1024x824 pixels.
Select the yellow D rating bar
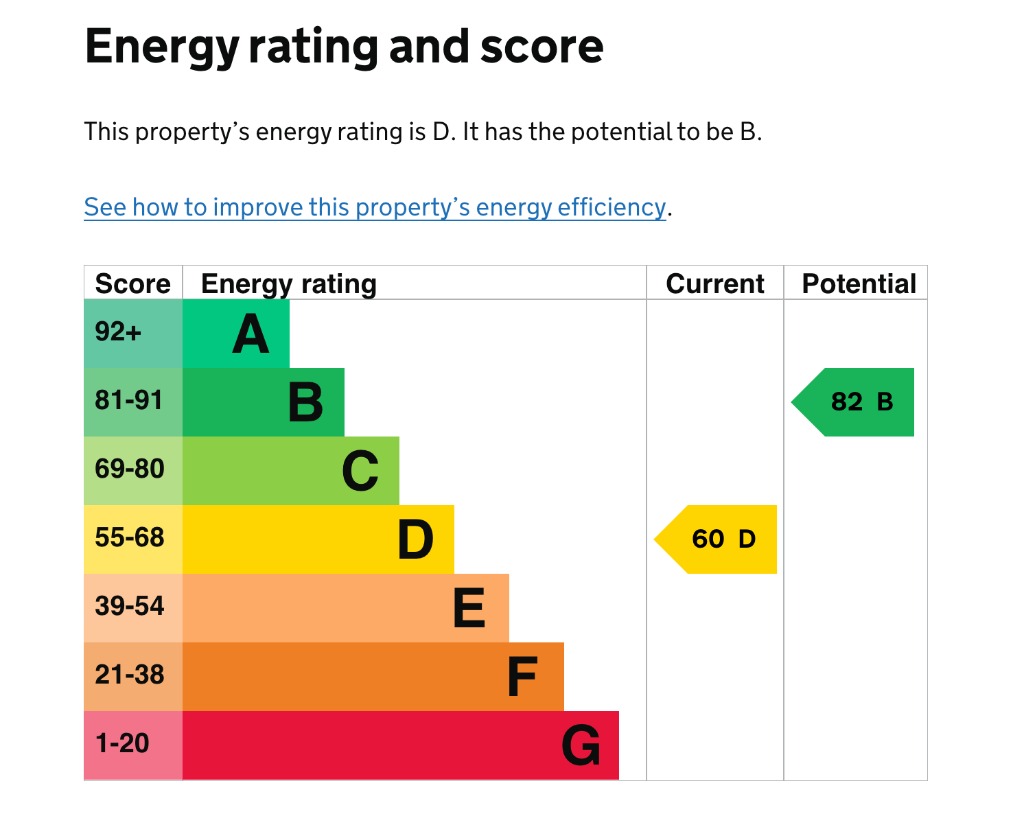[x=318, y=539]
